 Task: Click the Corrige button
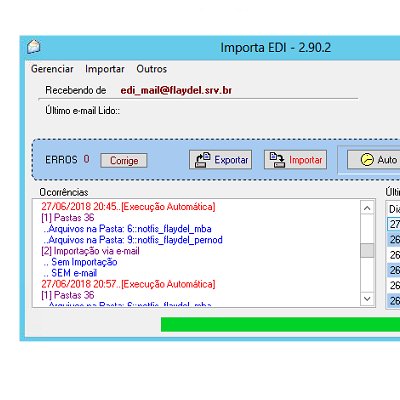pos(124,161)
